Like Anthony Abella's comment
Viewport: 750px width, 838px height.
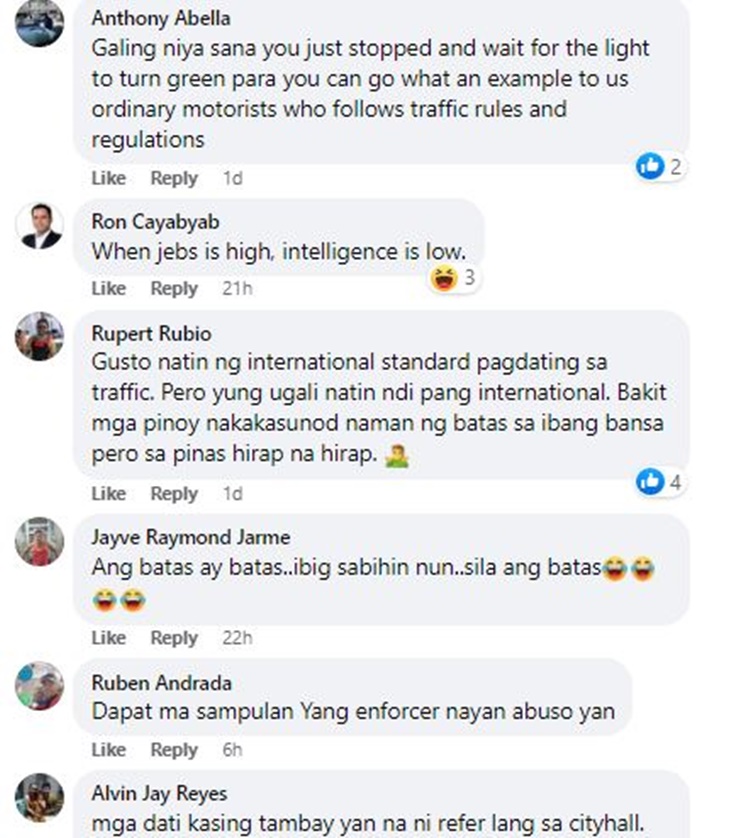click(x=109, y=178)
